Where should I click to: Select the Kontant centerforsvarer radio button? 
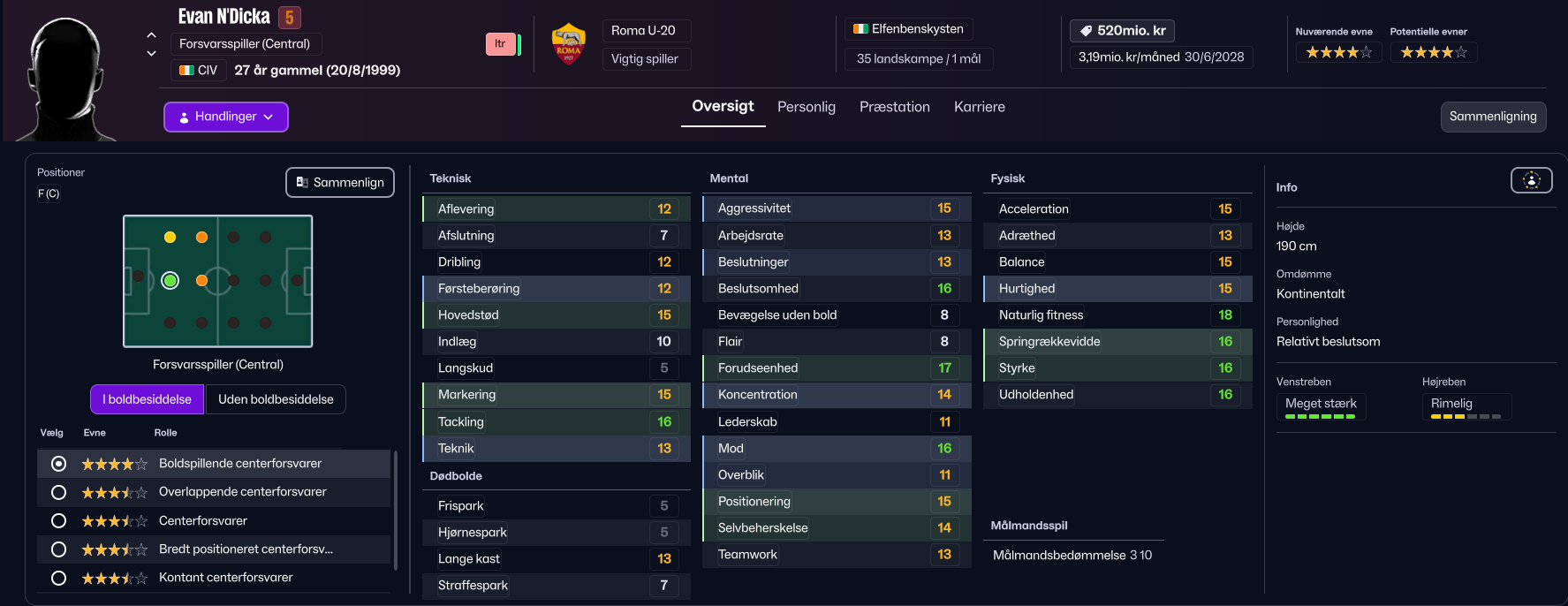tap(59, 578)
